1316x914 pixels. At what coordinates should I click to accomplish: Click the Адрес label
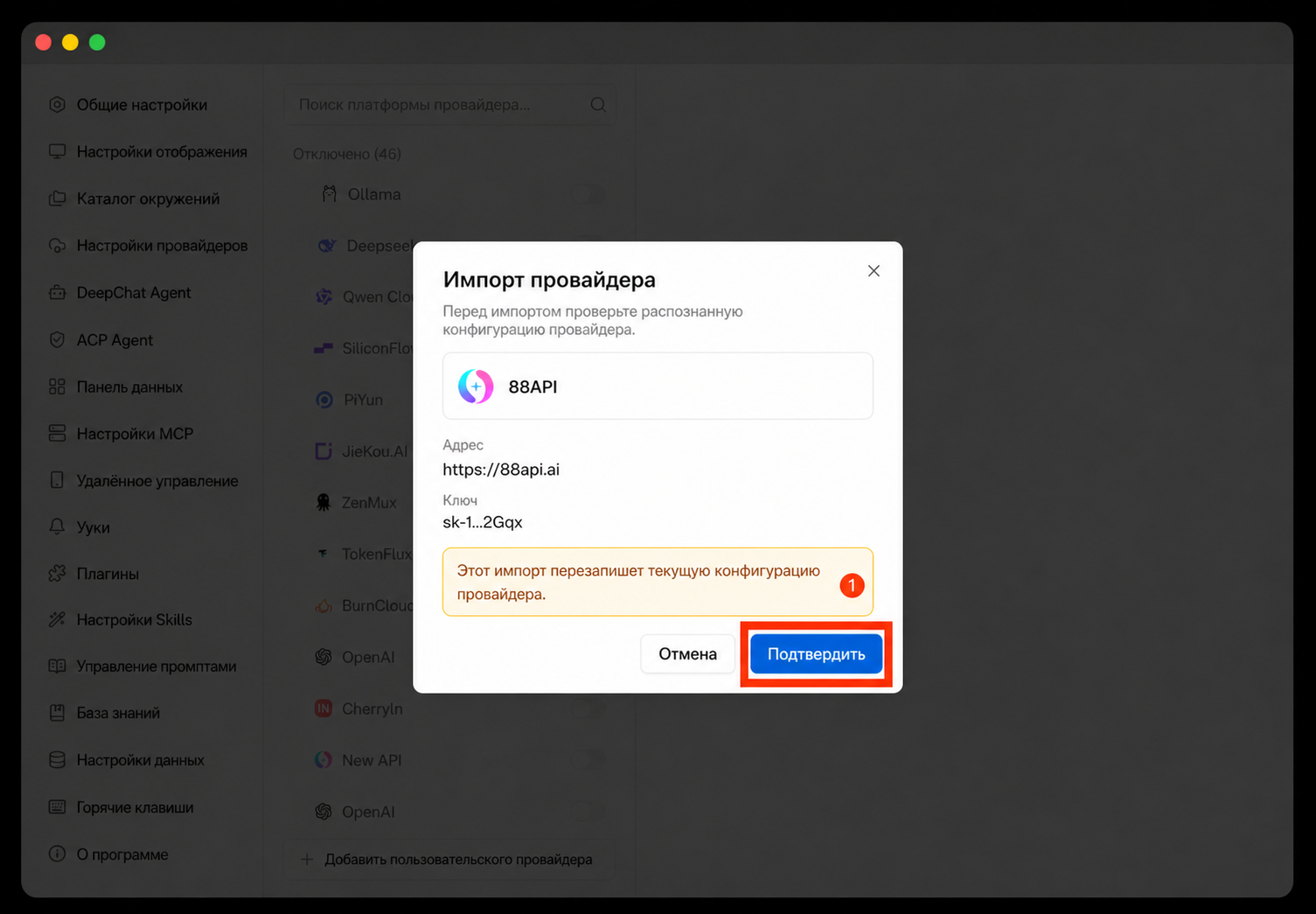pos(463,445)
